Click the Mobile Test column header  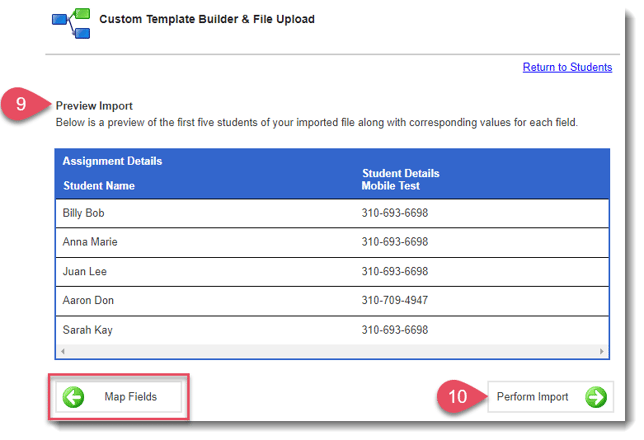coord(391,186)
